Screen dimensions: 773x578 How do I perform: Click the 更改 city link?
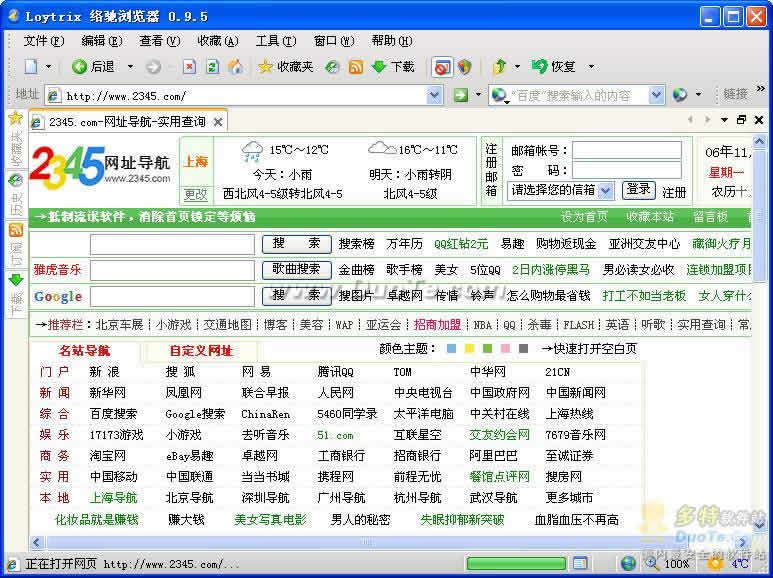196,194
